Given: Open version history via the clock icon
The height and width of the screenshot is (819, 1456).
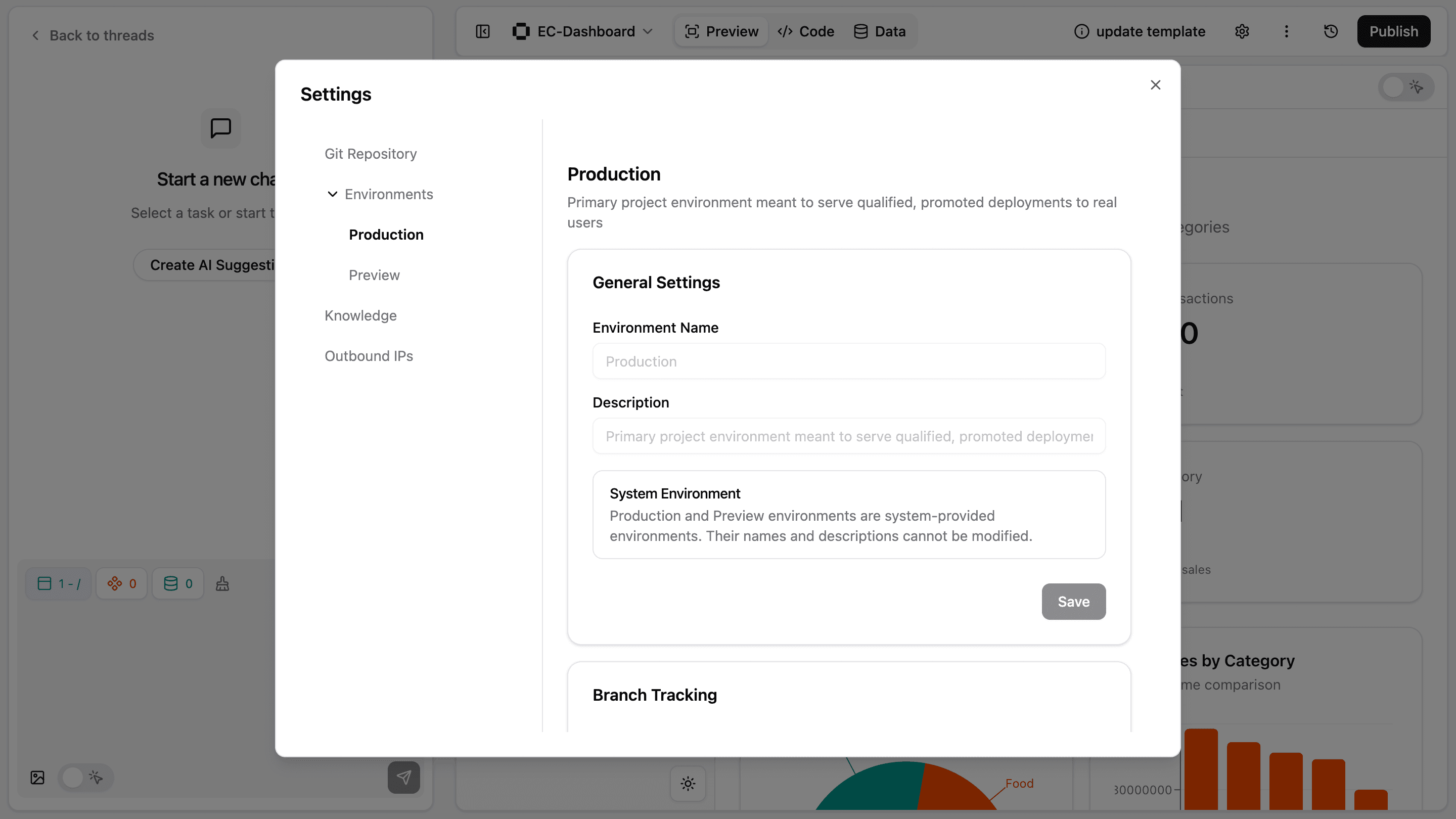Looking at the screenshot, I should point(1331,31).
